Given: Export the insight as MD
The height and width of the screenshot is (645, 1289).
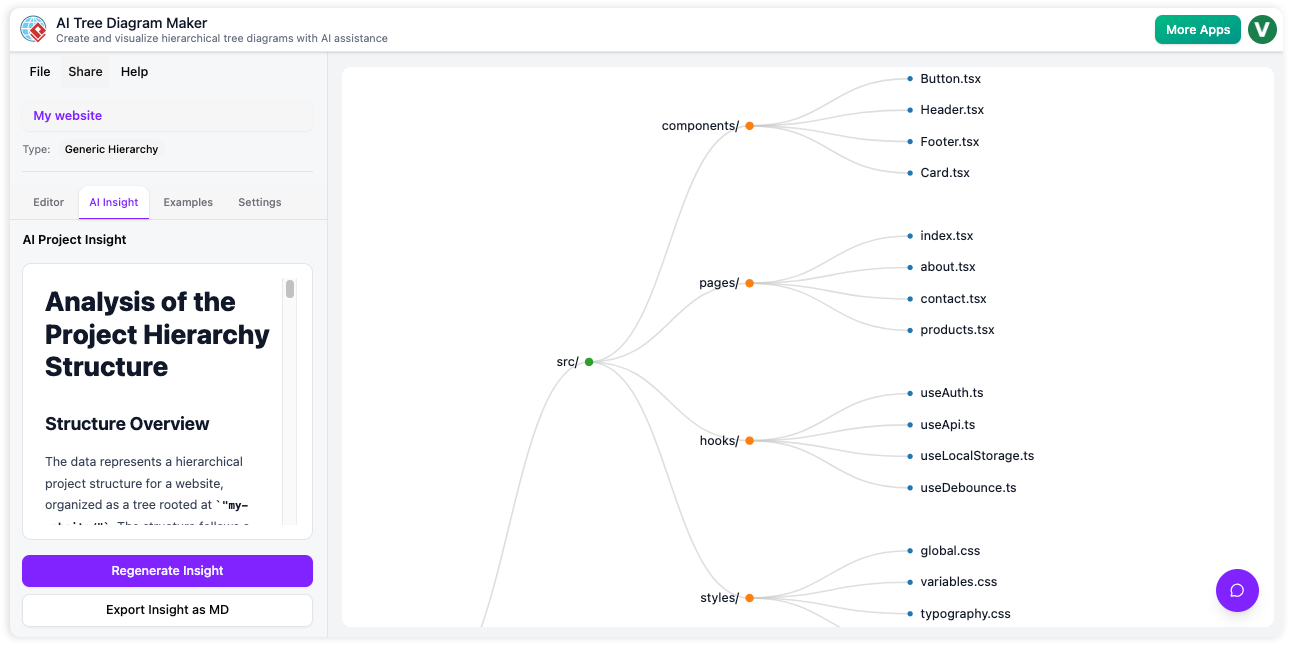Looking at the screenshot, I should pyautogui.click(x=166, y=610).
